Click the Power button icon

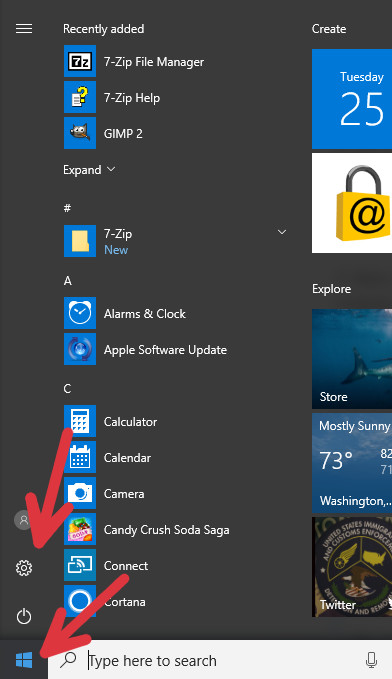point(24,616)
